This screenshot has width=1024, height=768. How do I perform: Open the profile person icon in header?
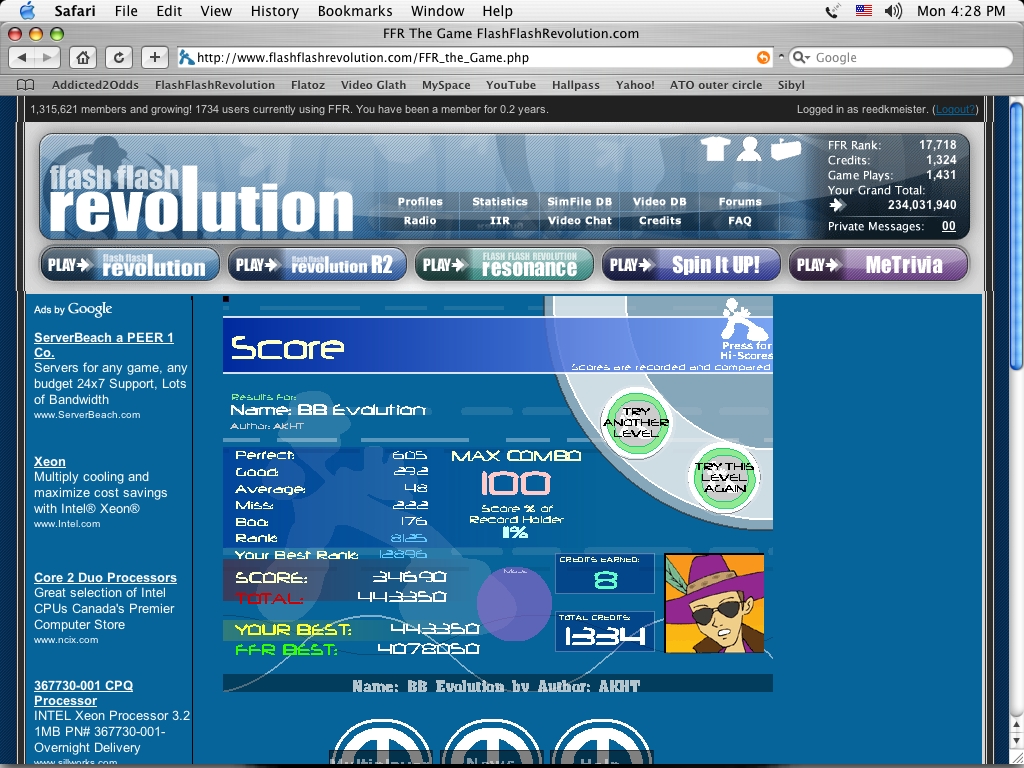coord(748,149)
